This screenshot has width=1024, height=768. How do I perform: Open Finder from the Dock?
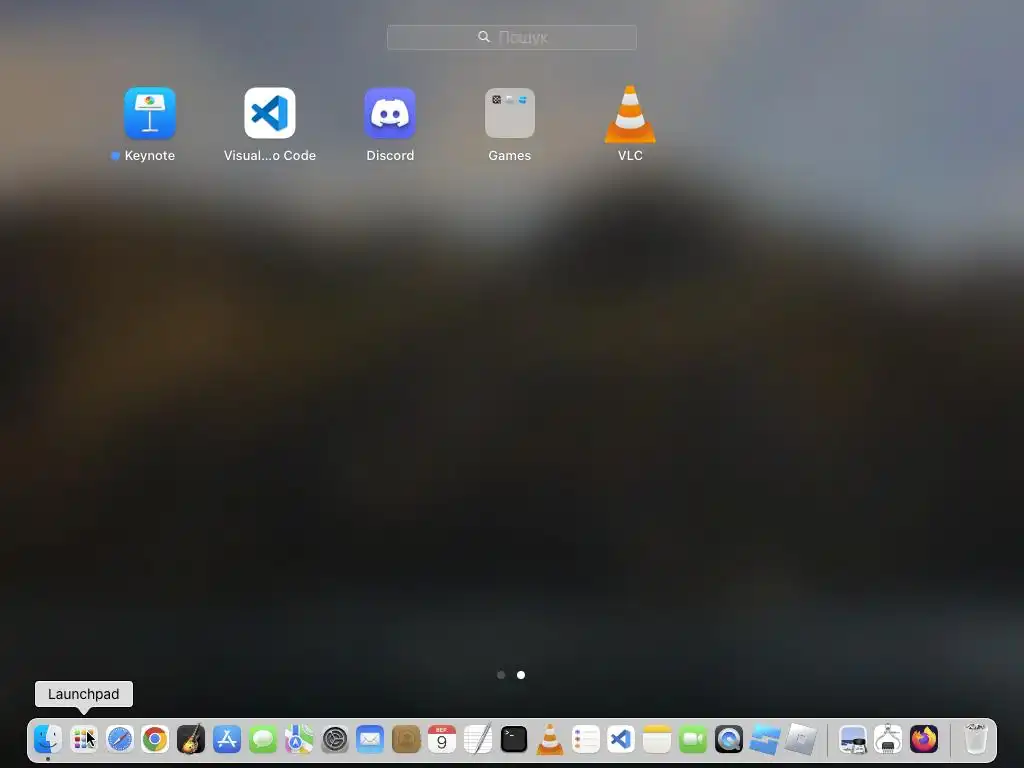48,739
